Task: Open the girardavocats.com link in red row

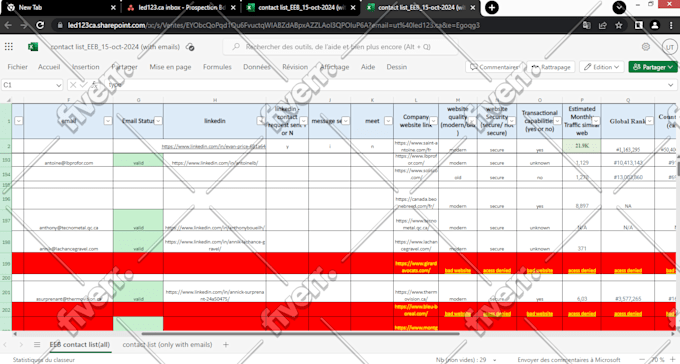Action: 416,267
